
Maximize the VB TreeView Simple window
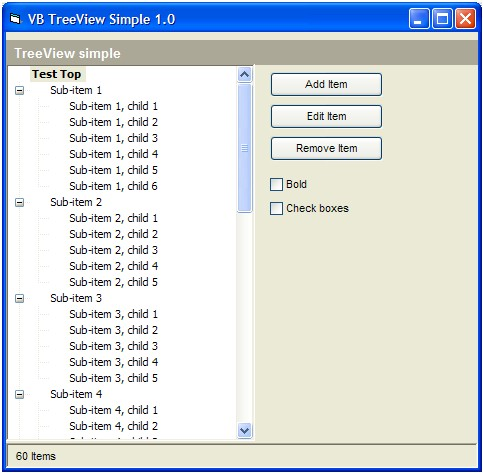pos(442,19)
